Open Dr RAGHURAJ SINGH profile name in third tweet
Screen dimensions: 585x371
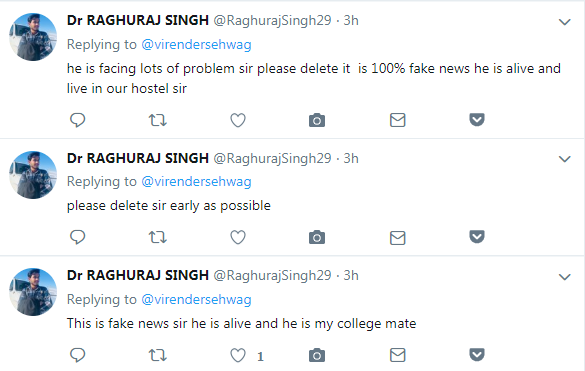click(138, 275)
